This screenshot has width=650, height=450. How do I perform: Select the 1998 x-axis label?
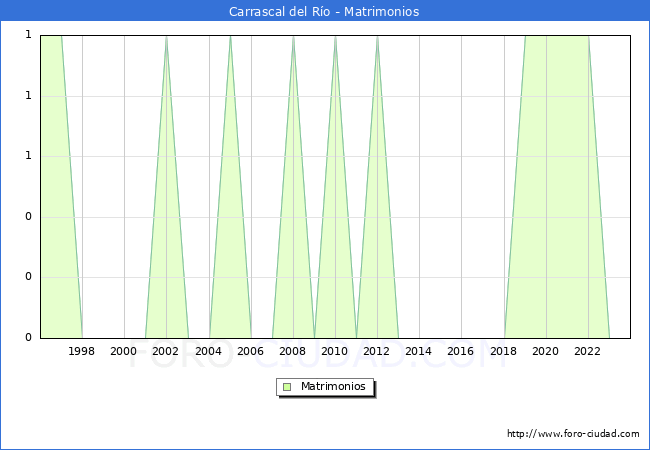(82, 351)
